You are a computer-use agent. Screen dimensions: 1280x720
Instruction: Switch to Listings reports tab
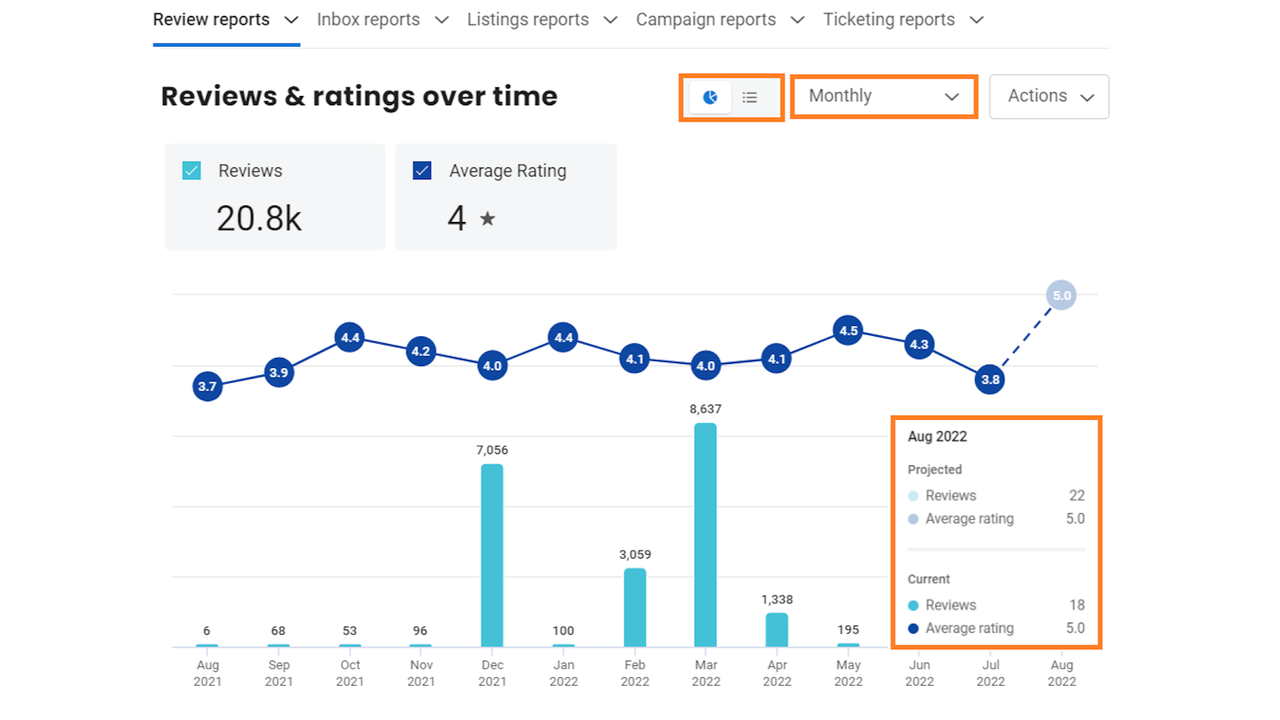pyautogui.click(x=527, y=20)
